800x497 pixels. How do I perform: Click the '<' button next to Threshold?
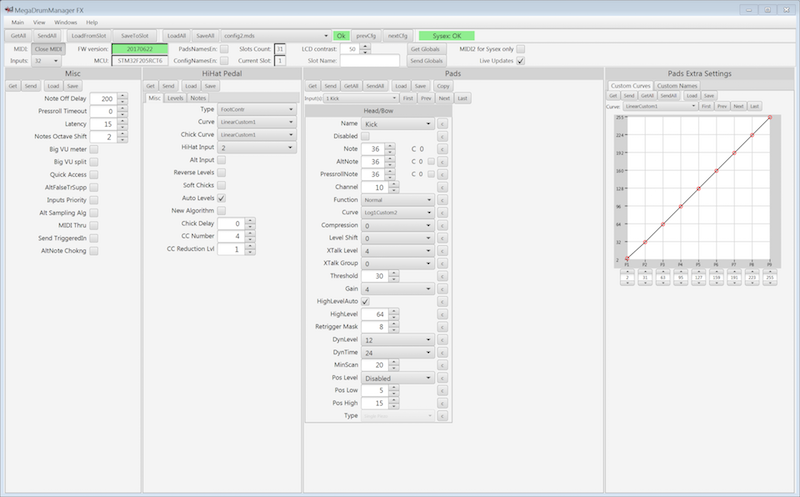click(441, 275)
